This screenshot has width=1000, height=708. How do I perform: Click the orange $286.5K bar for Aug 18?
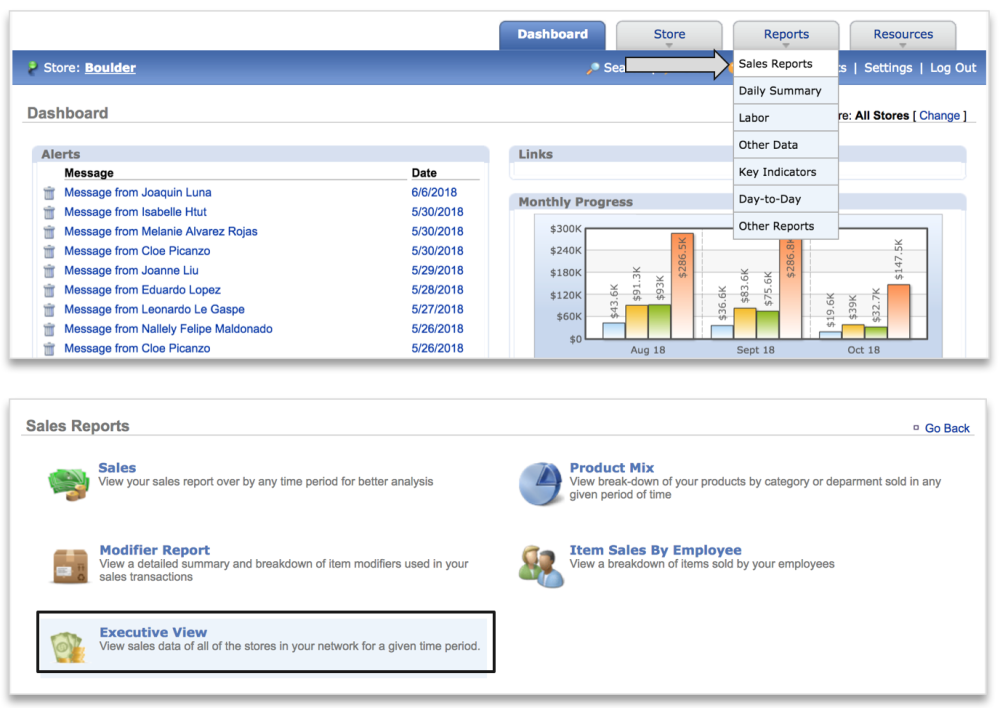coord(682,286)
